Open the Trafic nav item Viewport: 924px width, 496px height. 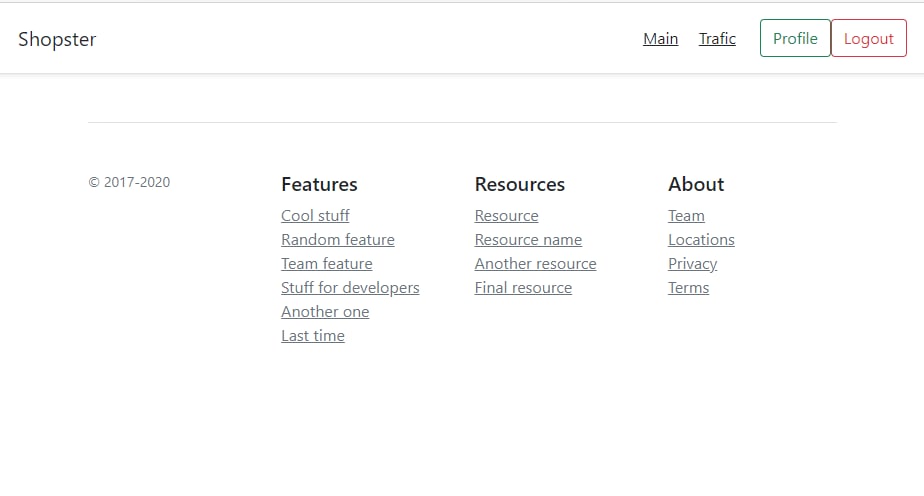pos(717,38)
